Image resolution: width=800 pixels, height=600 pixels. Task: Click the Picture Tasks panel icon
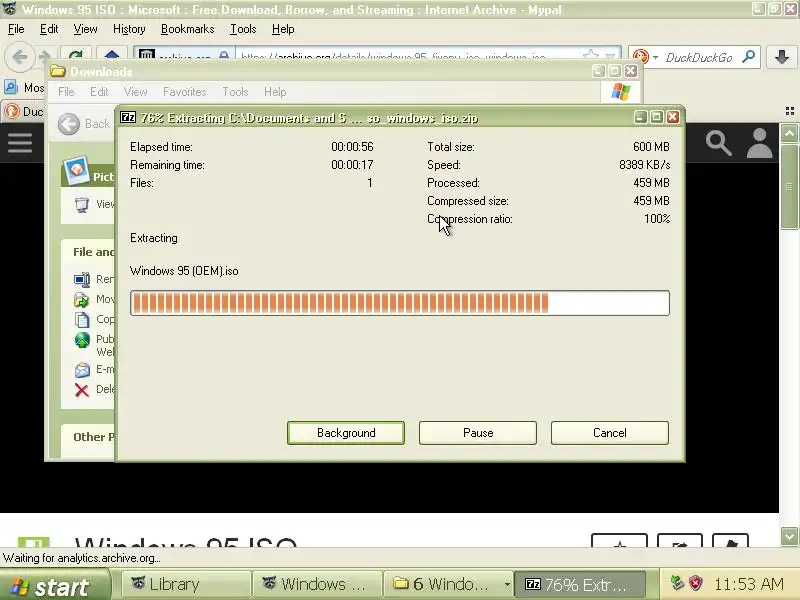point(77,170)
